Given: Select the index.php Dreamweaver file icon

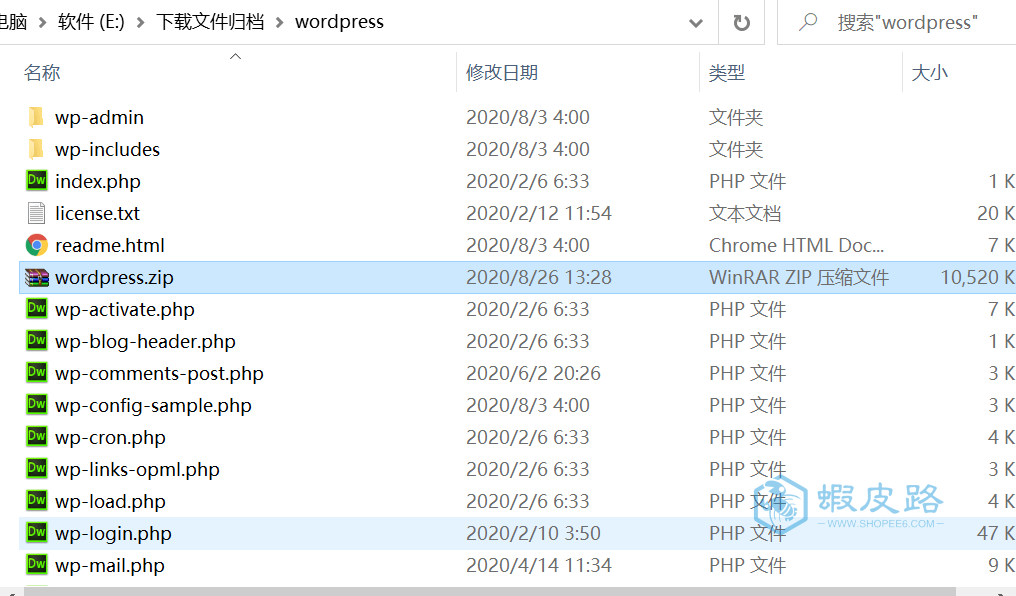Looking at the screenshot, I should point(37,181).
